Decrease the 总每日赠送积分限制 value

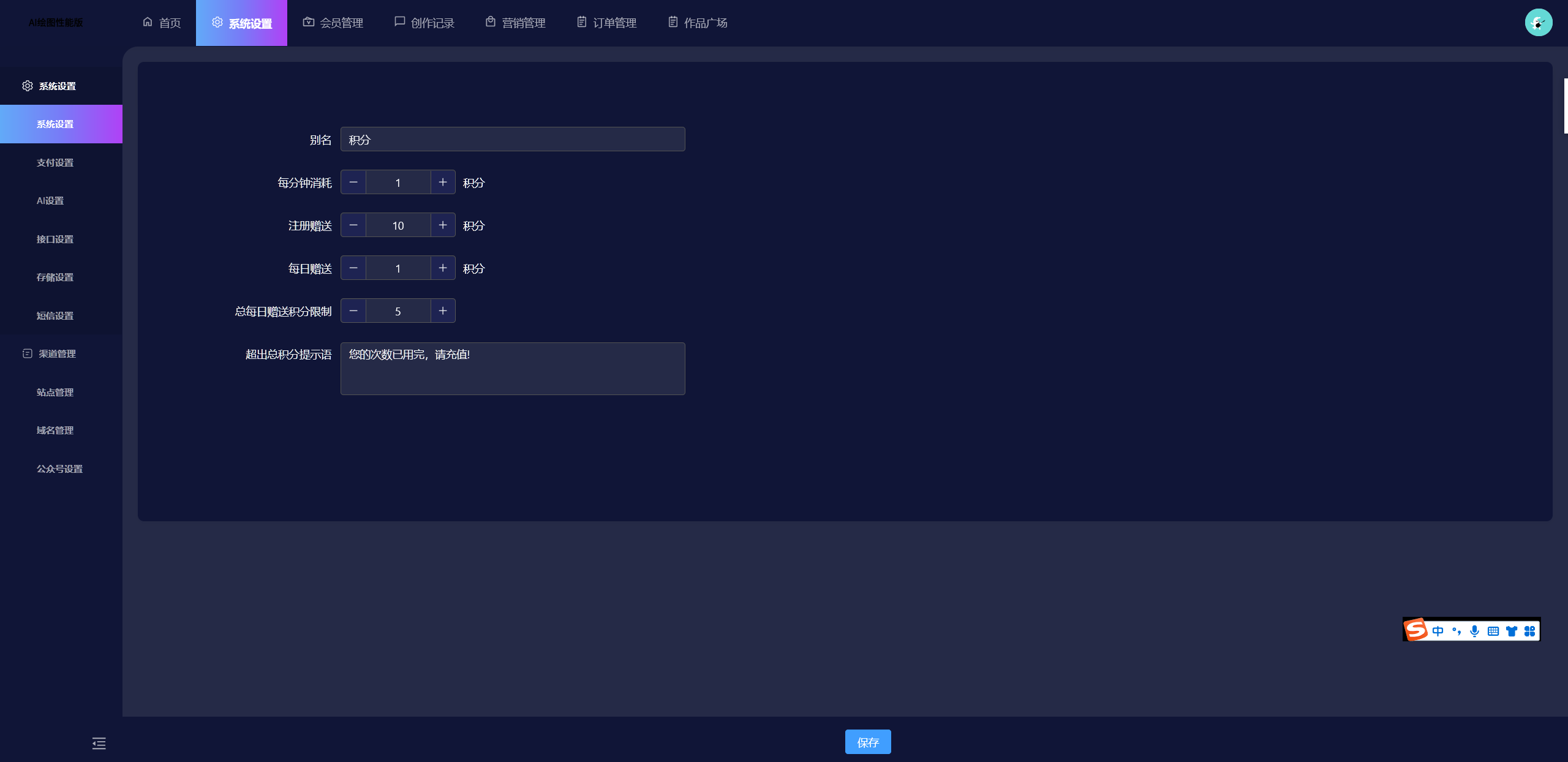353,311
